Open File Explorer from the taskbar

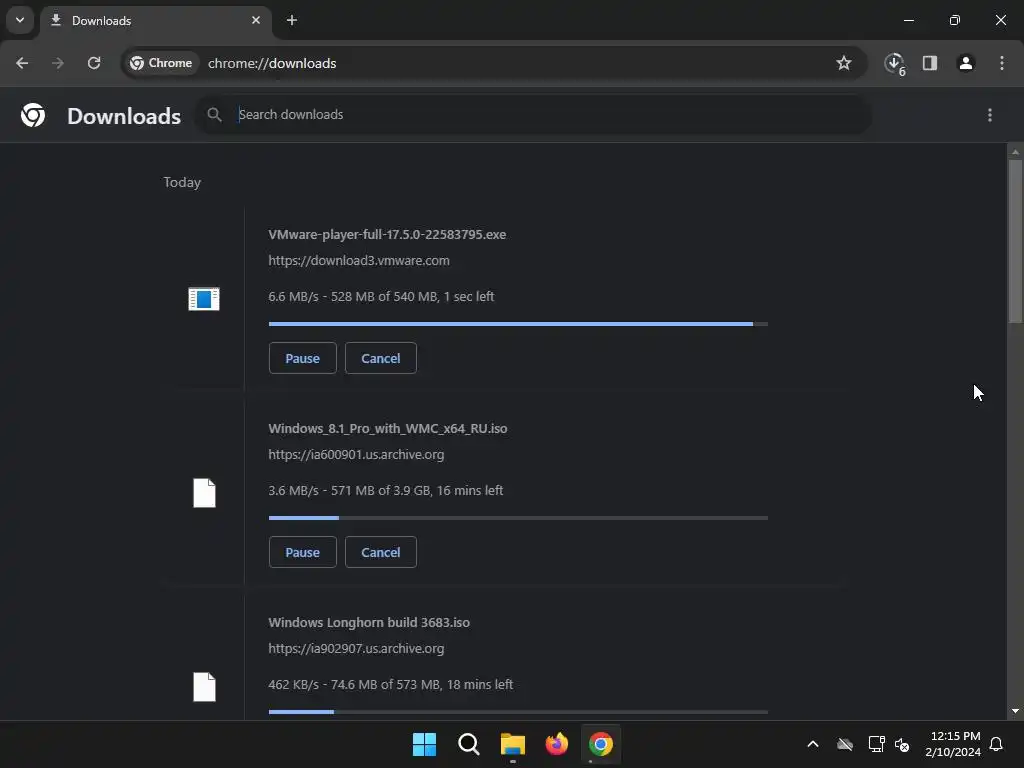pyautogui.click(x=513, y=744)
